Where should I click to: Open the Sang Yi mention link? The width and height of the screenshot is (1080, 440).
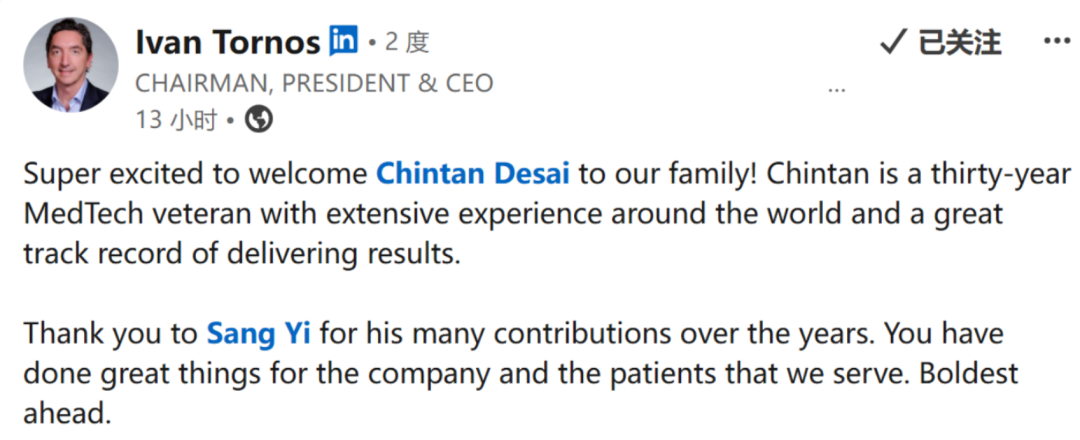[x=258, y=334]
